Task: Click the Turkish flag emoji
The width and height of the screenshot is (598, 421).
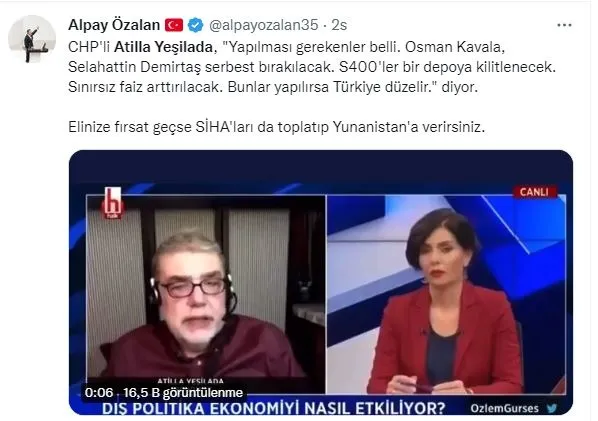Action: [x=174, y=25]
